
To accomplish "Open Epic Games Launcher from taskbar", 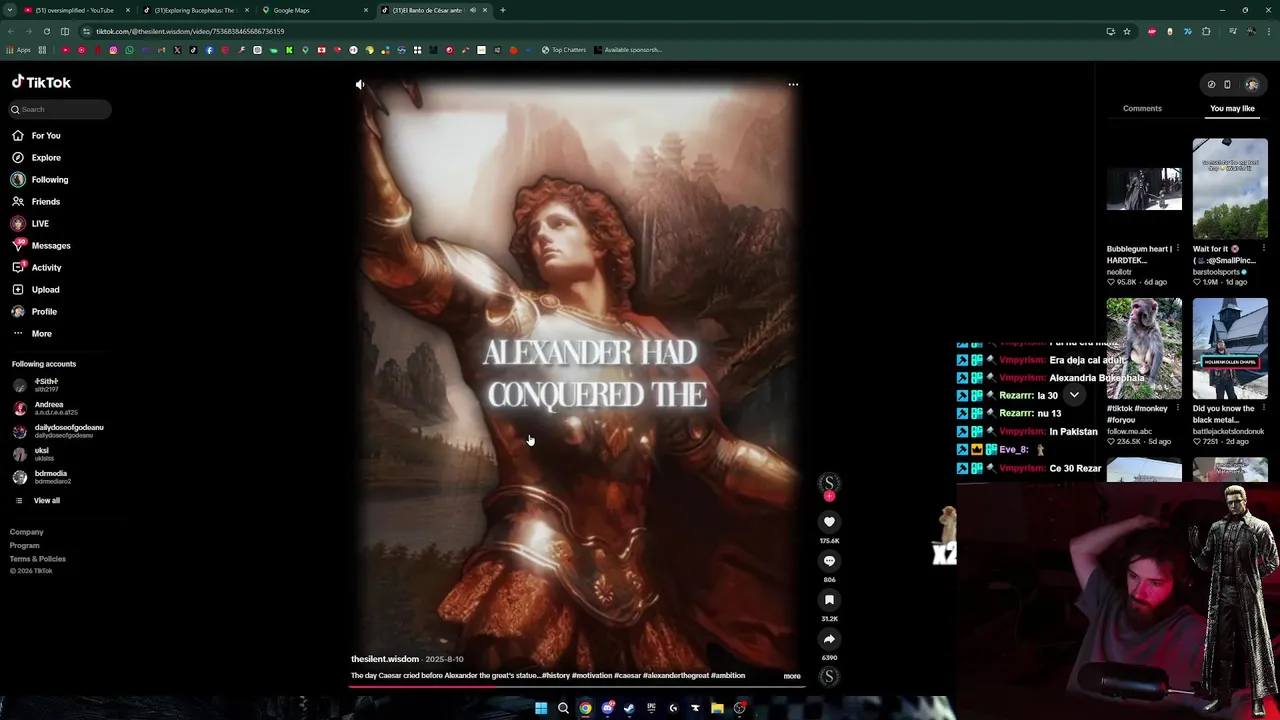I will tap(651, 709).
